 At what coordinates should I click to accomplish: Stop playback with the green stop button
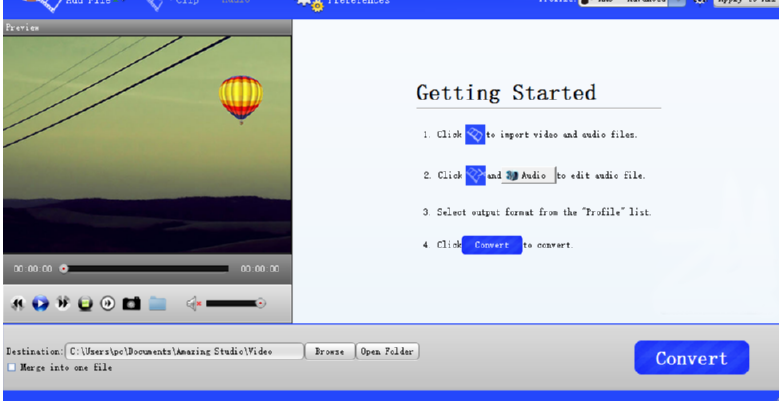click(x=85, y=303)
